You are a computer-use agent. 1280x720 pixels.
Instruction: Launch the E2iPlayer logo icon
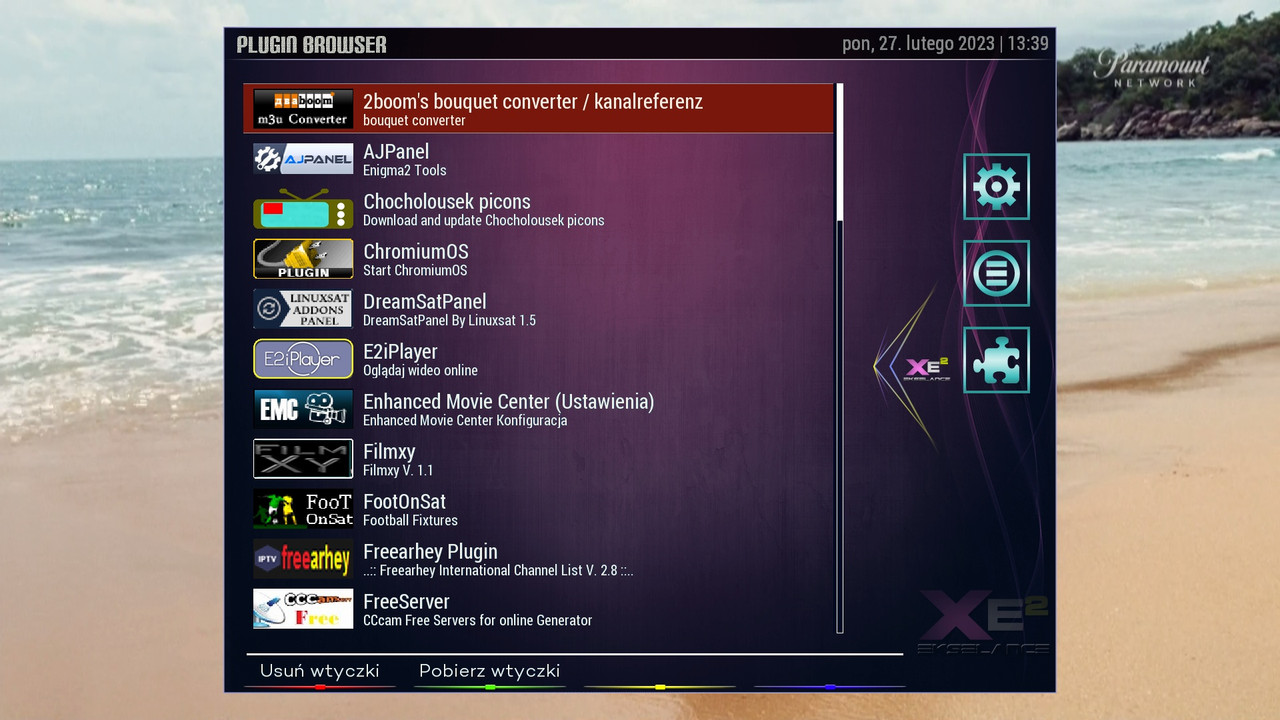click(x=303, y=359)
